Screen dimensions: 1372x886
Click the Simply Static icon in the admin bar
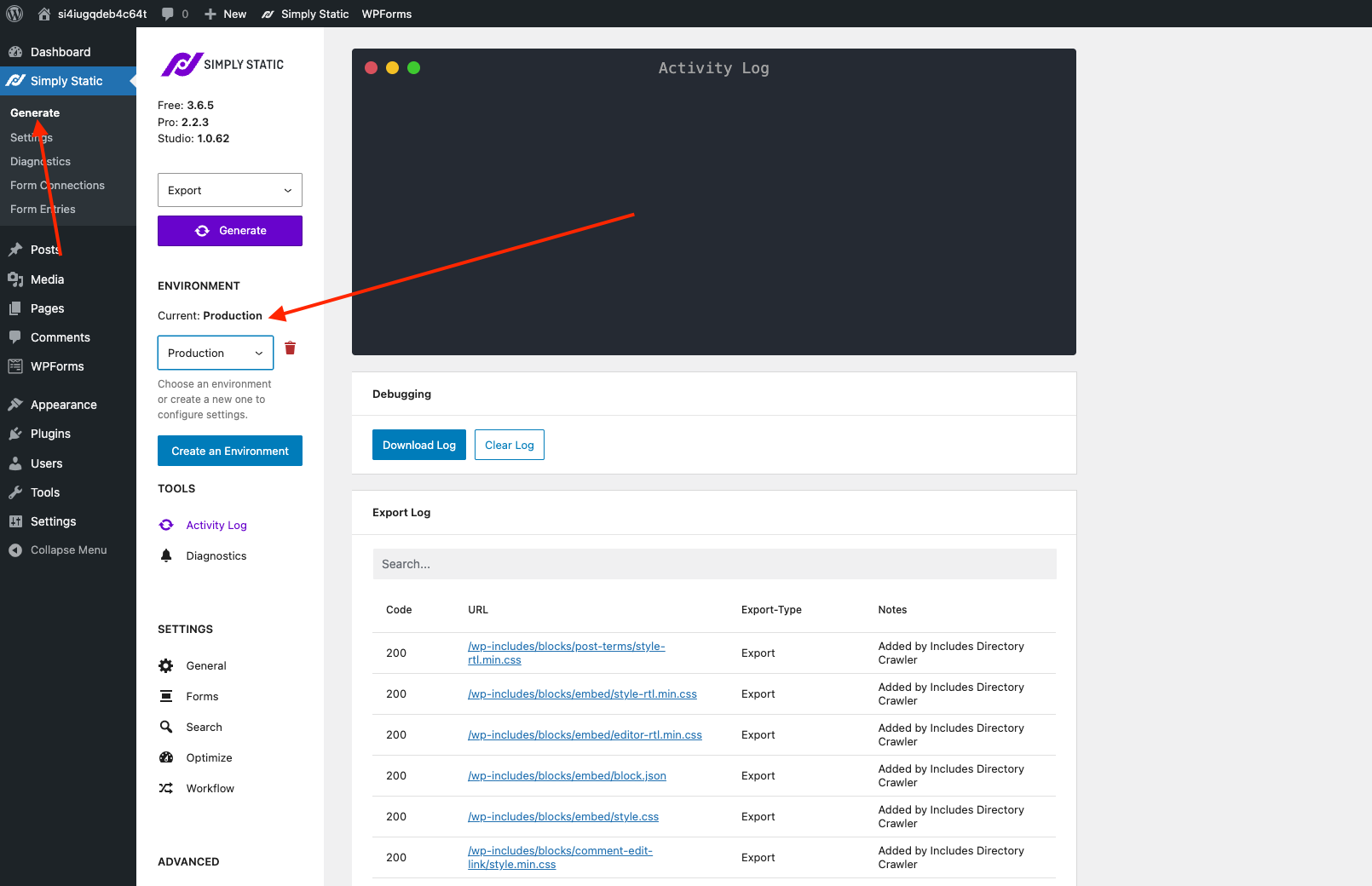268,14
